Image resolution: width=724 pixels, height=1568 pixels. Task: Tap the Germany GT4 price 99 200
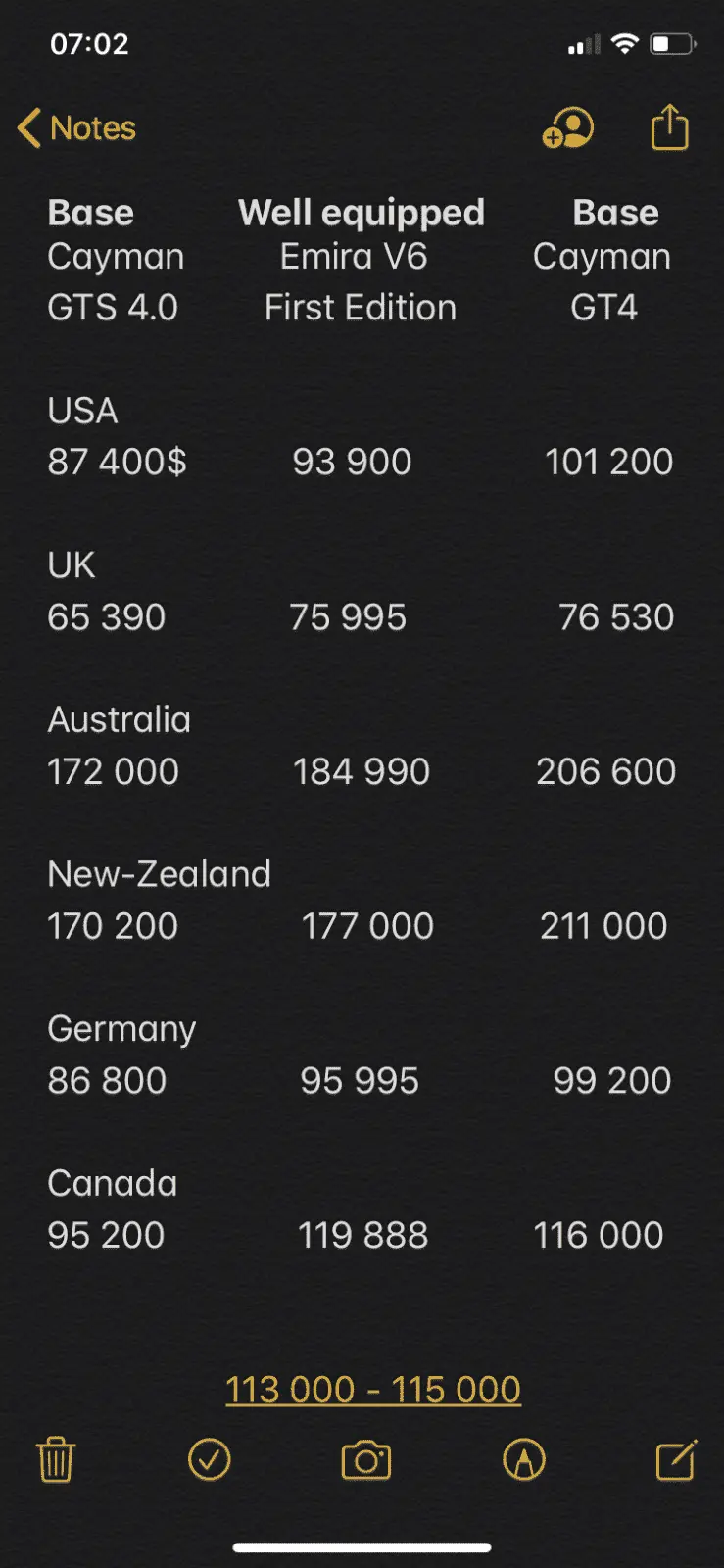point(611,1080)
